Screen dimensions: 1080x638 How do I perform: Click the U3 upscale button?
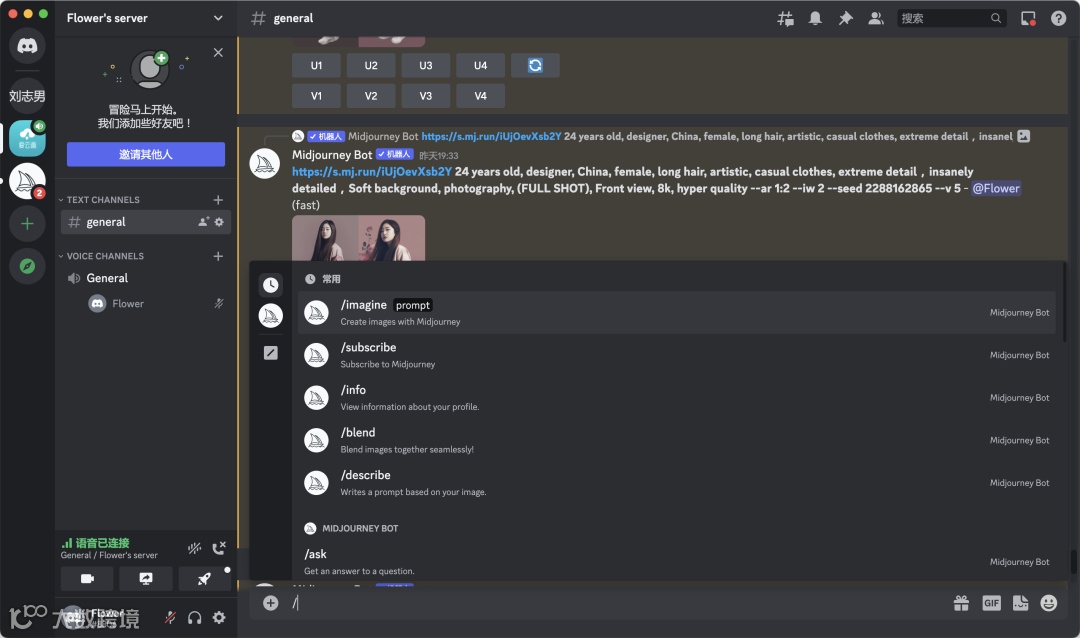coord(426,65)
